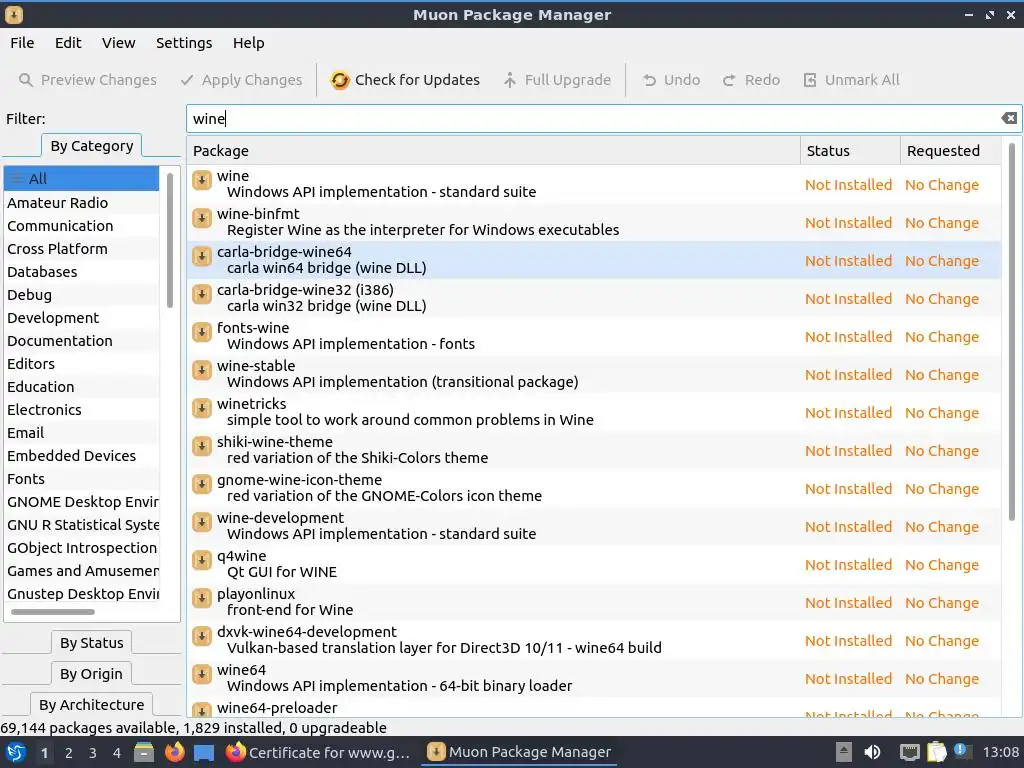Click the Redo arrow icon
Image resolution: width=1024 pixels, height=768 pixels.
pyautogui.click(x=729, y=80)
